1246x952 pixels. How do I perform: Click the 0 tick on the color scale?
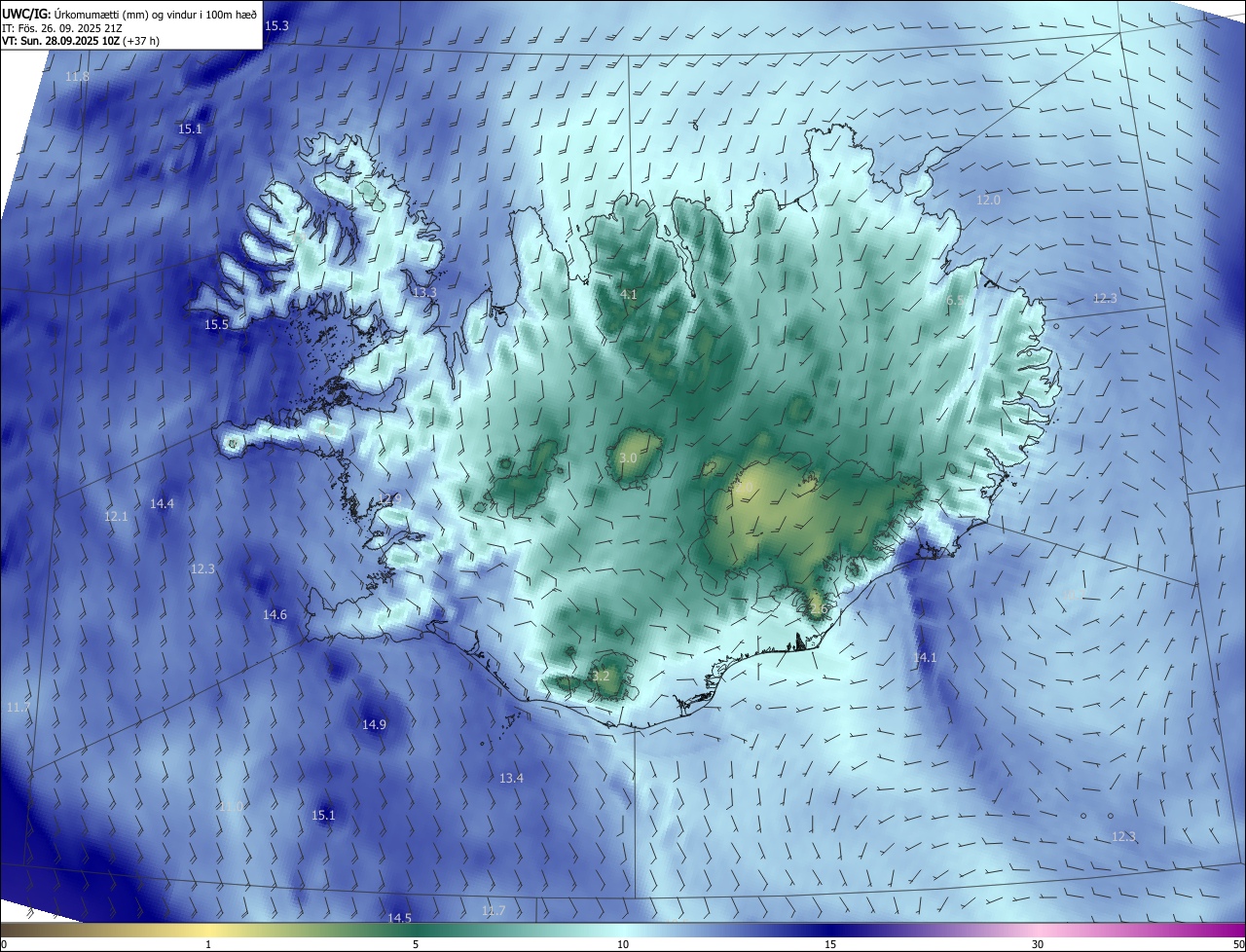point(4,944)
